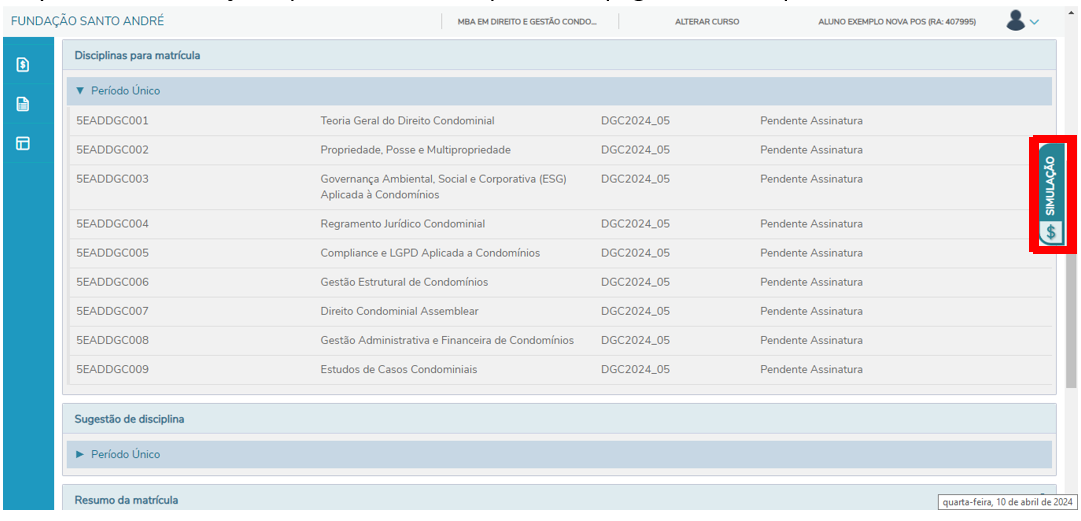The height and width of the screenshot is (521, 1081).
Task: Click the dollar sign icon under SIMULAÇÃO
Action: (1051, 233)
